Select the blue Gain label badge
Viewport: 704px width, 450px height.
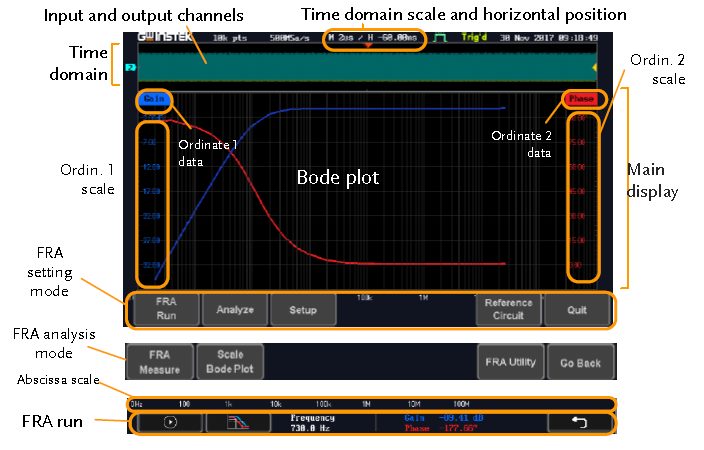pyautogui.click(x=154, y=99)
